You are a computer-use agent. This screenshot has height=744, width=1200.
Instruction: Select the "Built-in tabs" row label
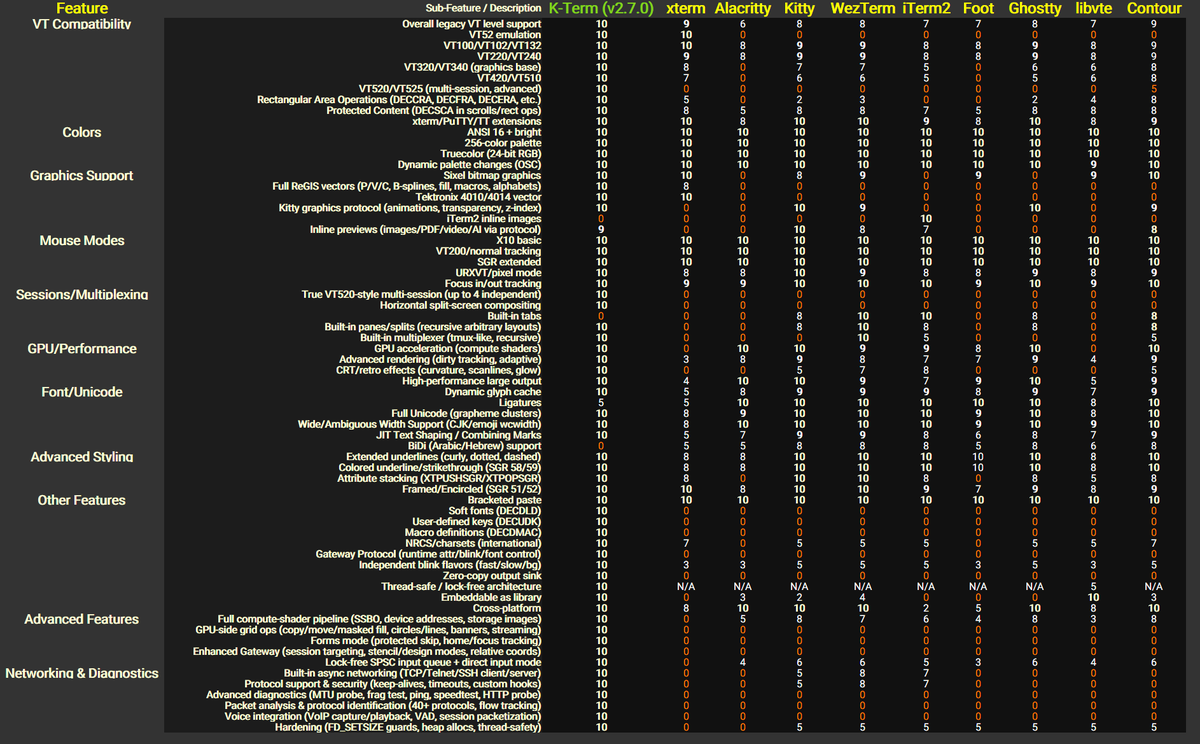[515, 316]
